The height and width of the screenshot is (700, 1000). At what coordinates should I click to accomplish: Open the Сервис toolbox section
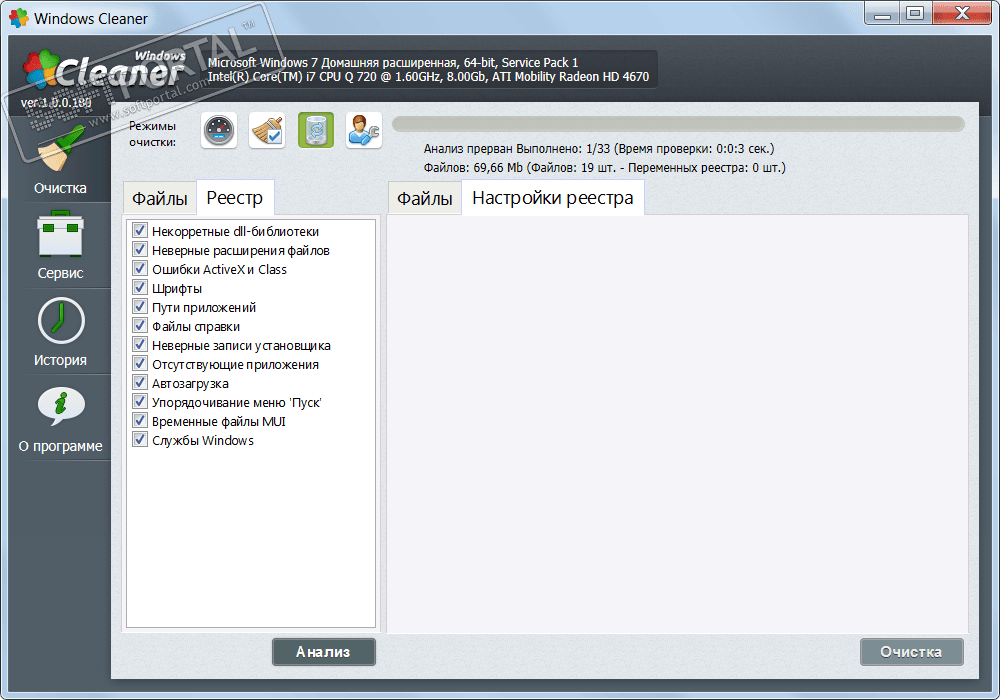click(x=60, y=245)
